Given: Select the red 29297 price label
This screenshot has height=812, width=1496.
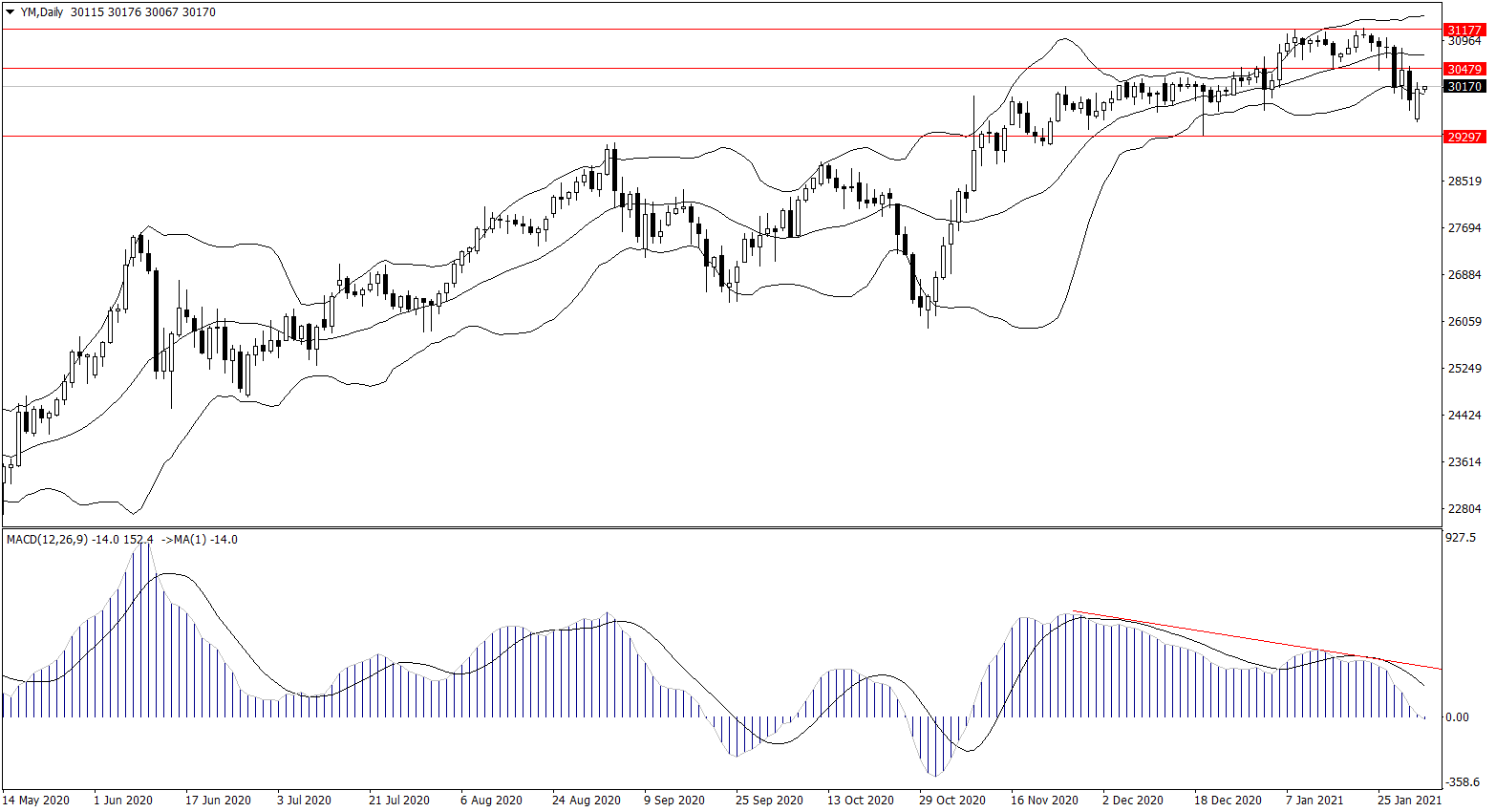Looking at the screenshot, I should click(1464, 137).
